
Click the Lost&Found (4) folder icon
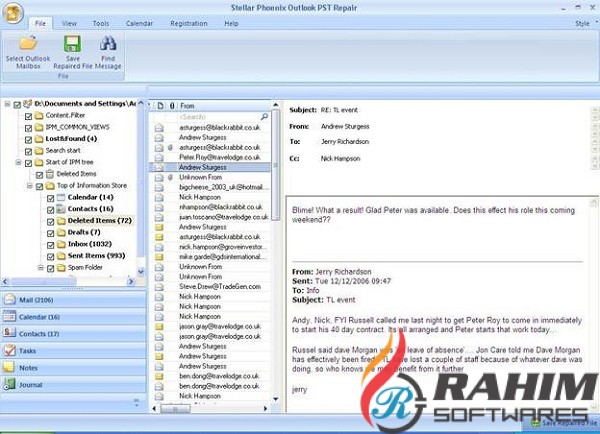[x=39, y=139]
